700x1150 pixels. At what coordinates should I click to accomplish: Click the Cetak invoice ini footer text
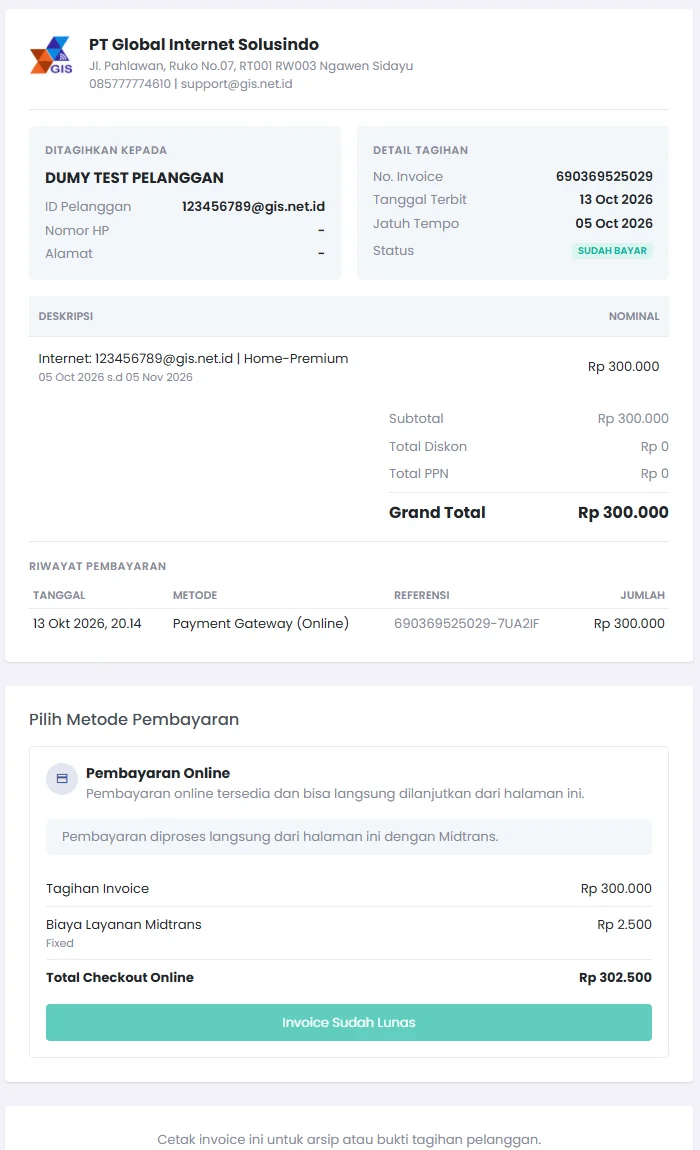click(349, 1140)
